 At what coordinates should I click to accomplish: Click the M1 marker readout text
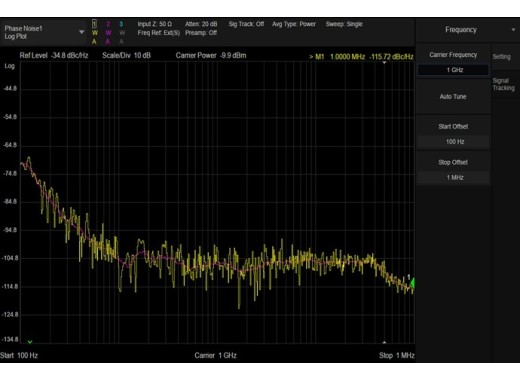point(361,57)
